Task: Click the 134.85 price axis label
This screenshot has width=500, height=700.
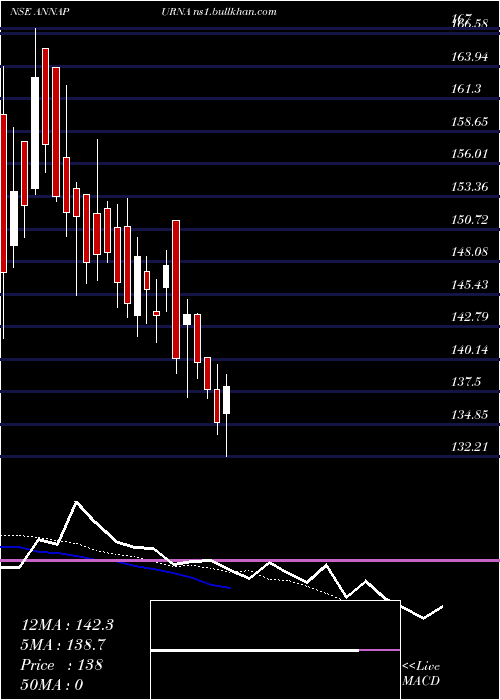Action: tap(469, 415)
